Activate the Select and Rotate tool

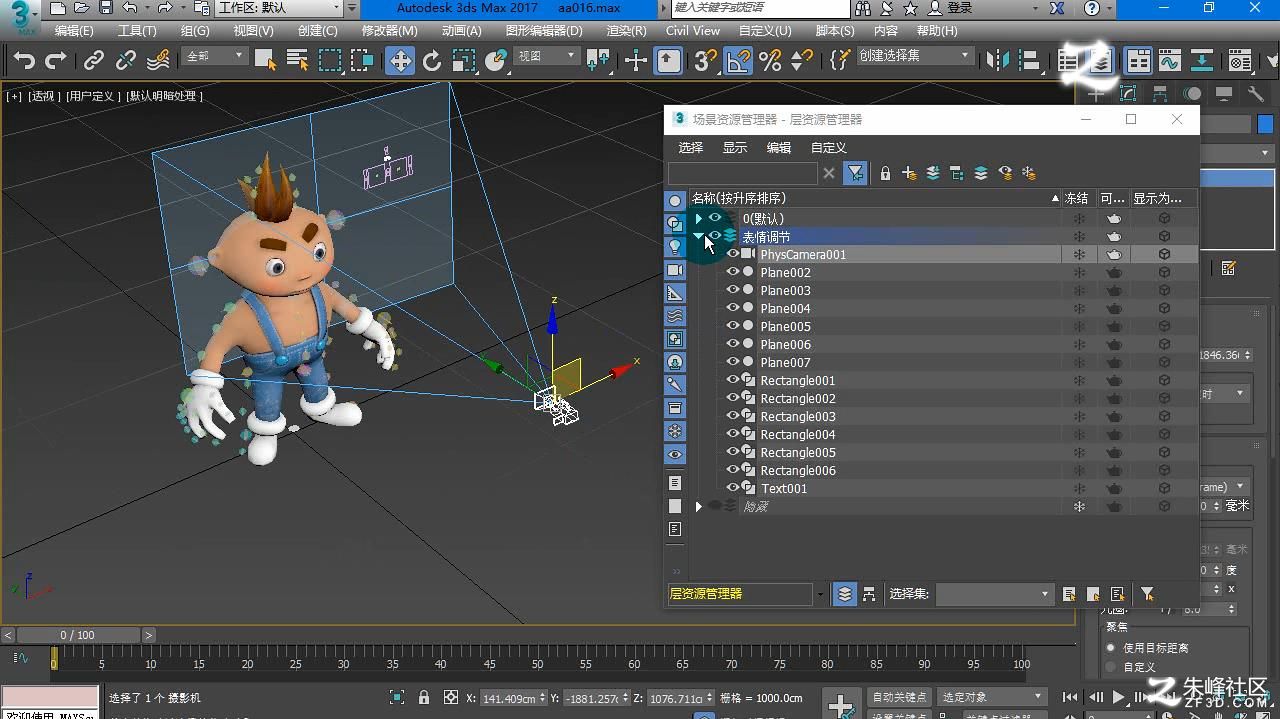pyautogui.click(x=432, y=61)
